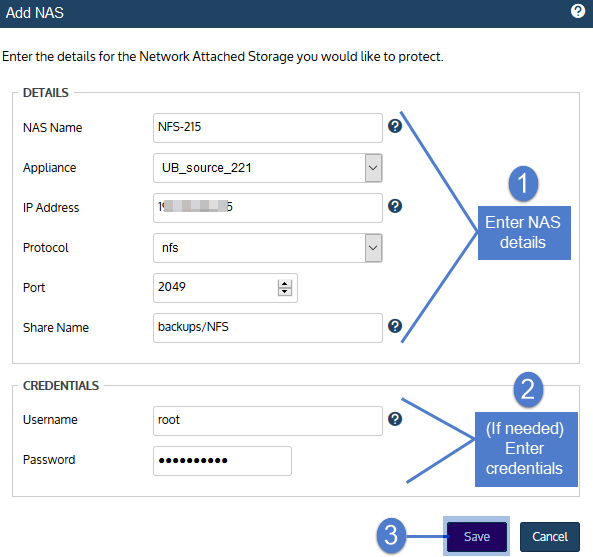Screen dimensions: 593x557
Task: Focus the Share Name field with backups/NFS
Action: pos(268,328)
